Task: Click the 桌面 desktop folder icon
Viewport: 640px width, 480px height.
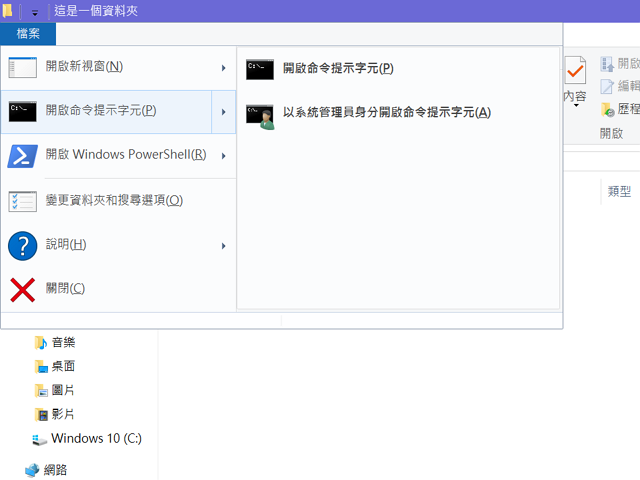Action: click(41, 367)
